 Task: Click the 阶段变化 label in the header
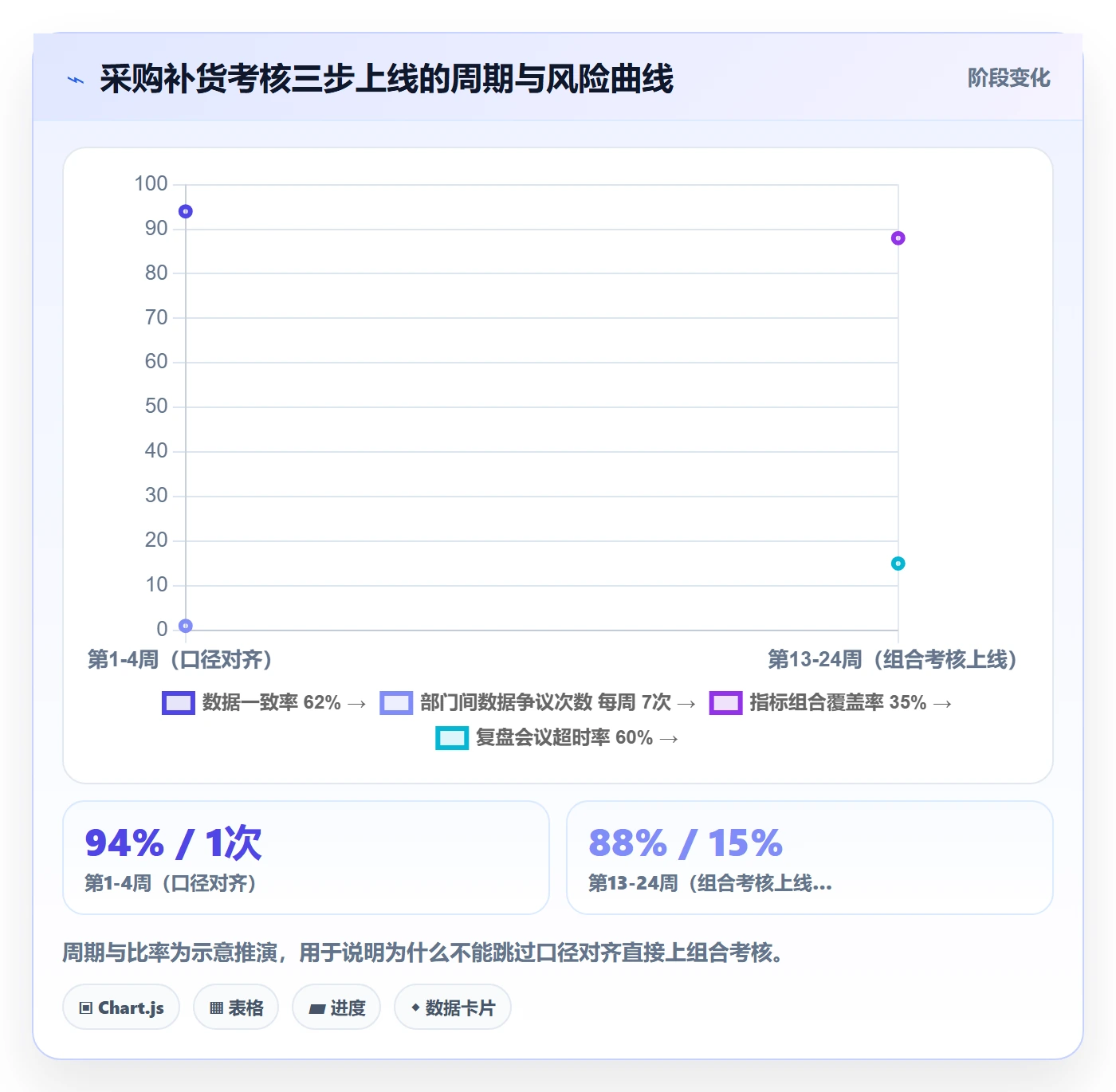point(1008,78)
